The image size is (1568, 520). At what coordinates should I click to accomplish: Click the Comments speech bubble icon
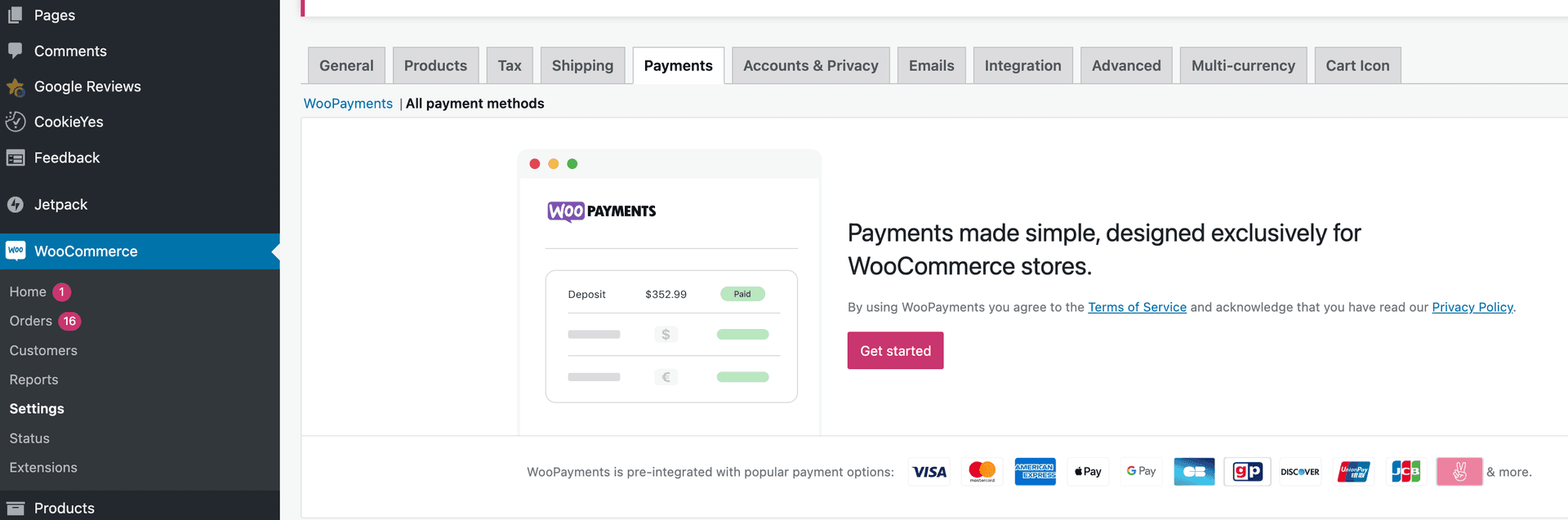[x=16, y=51]
